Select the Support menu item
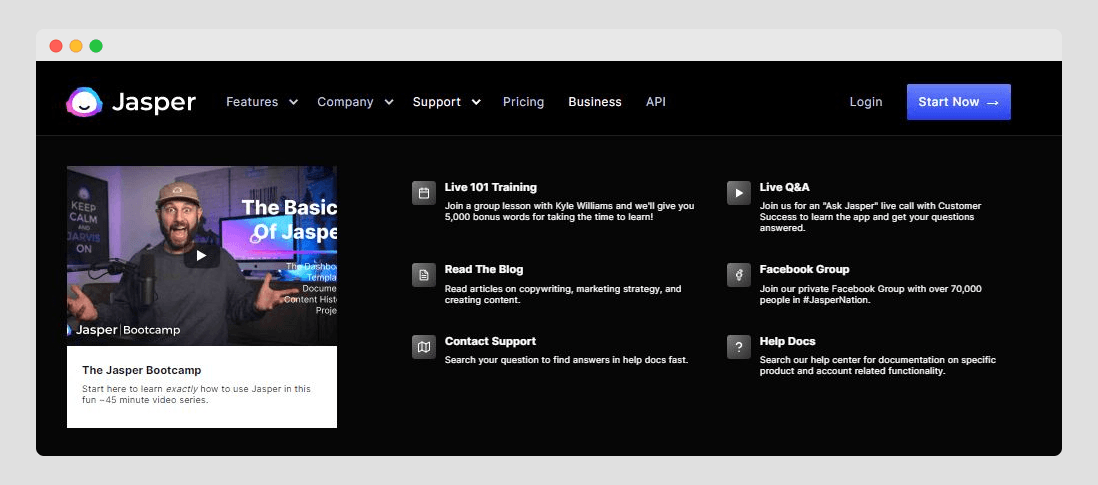1098x485 pixels. [x=436, y=102]
